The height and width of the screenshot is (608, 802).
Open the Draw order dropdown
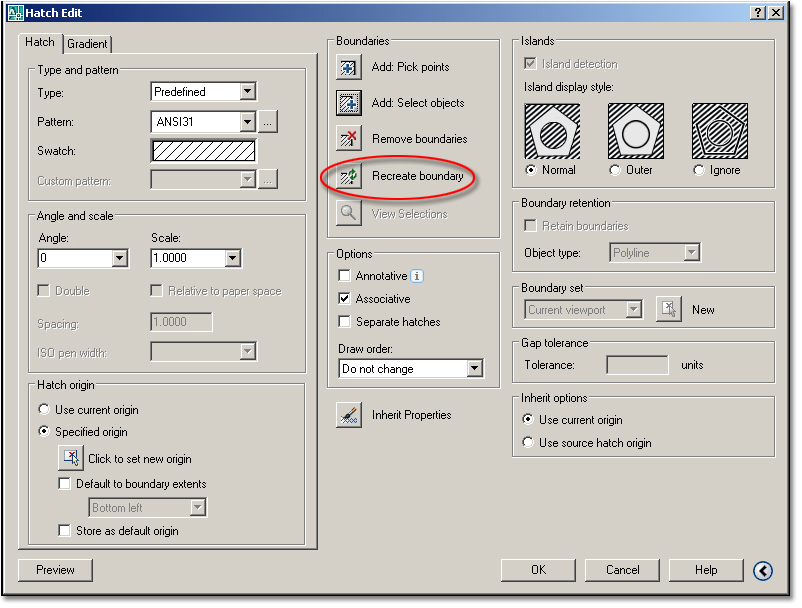(473, 369)
